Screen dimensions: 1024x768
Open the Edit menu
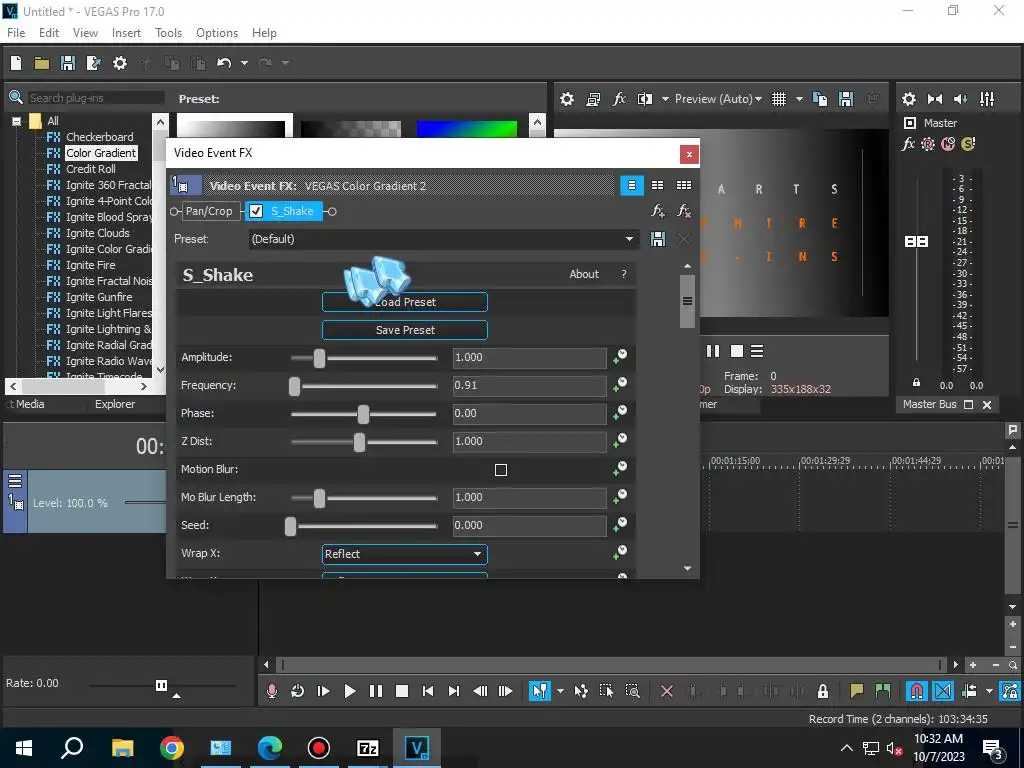(48, 33)
